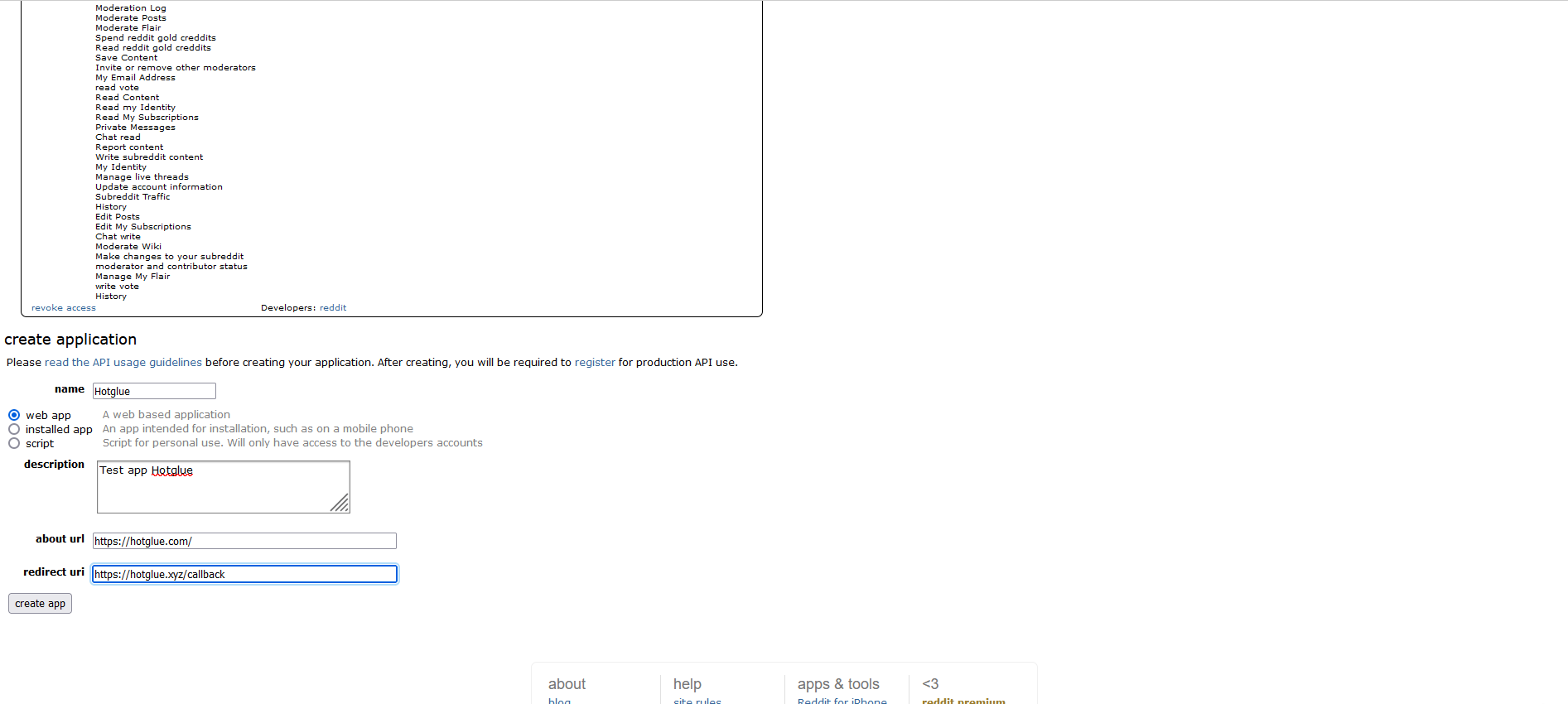Image resolution: width=1568 pixels, height=704 pixels.
Task: Click the Read my Identity permission text
Action: click(x=135, y=108)
